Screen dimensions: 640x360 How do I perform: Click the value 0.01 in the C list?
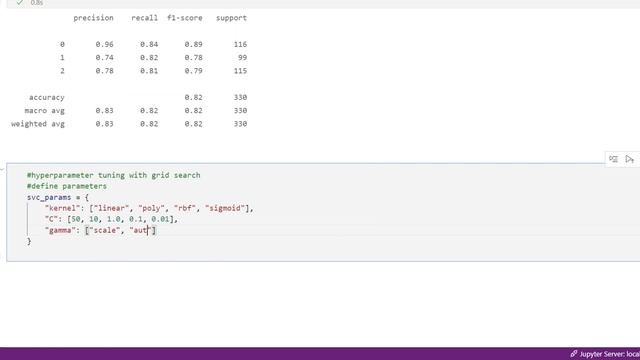[x=160, y=219]
